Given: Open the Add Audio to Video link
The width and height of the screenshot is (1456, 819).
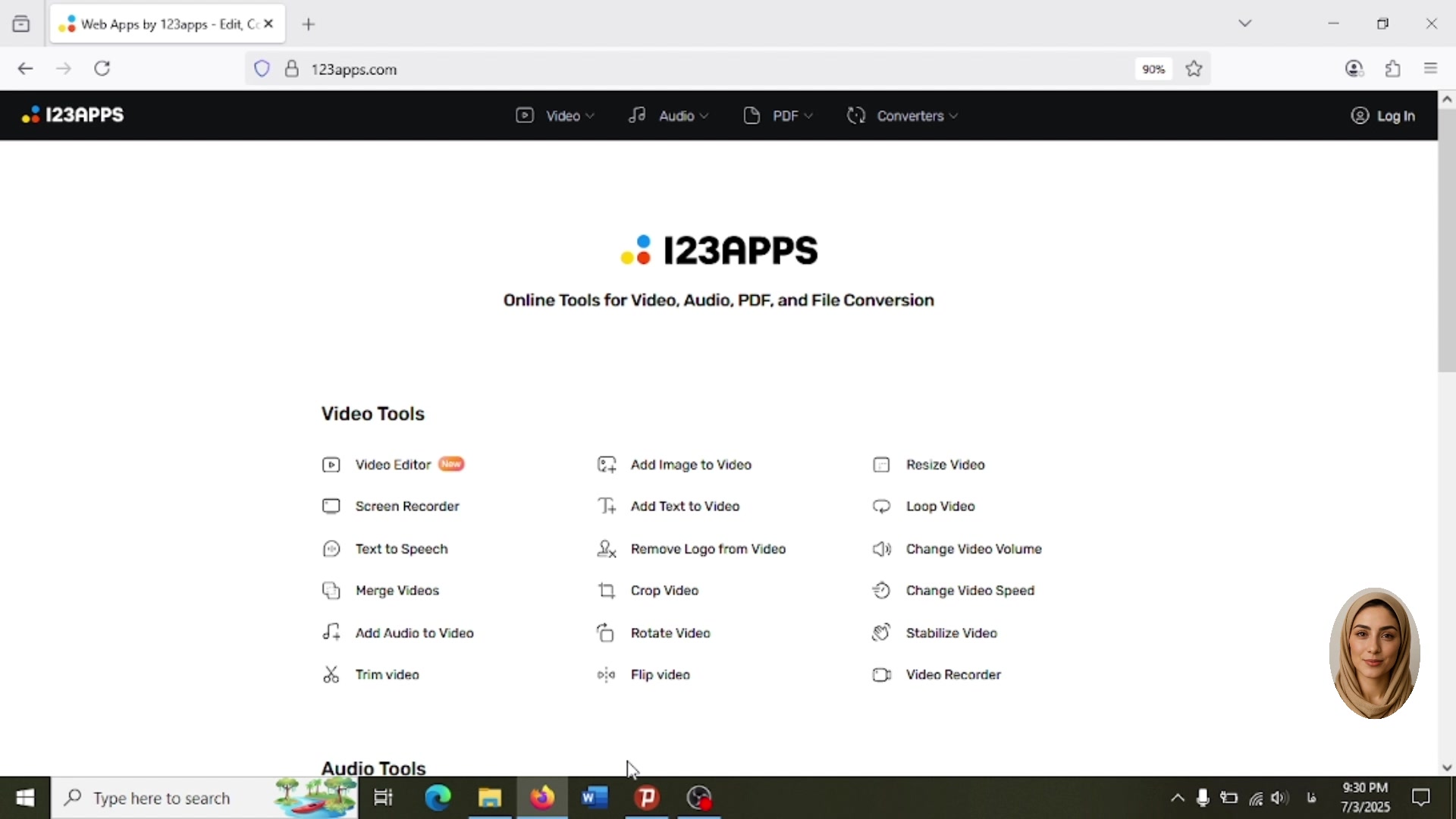Looking at the screenshot, I should (414, 633).
